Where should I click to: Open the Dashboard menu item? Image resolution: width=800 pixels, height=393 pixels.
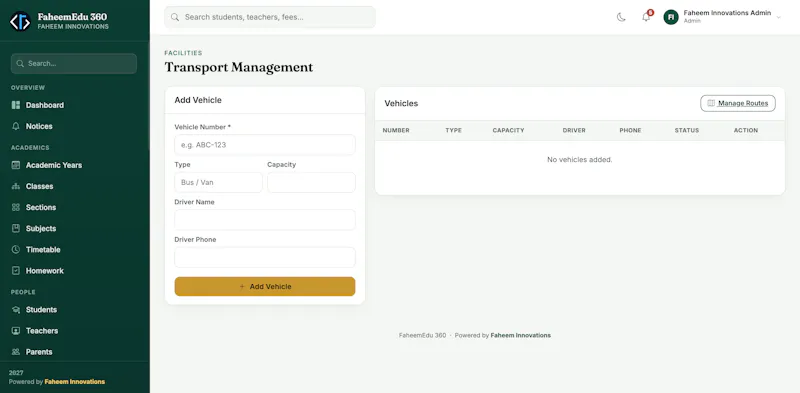tap(74, 105)
